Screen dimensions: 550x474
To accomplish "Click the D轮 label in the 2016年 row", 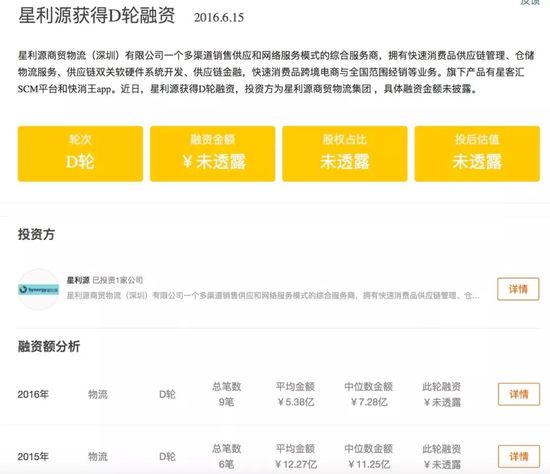I will tap(167, 394).
